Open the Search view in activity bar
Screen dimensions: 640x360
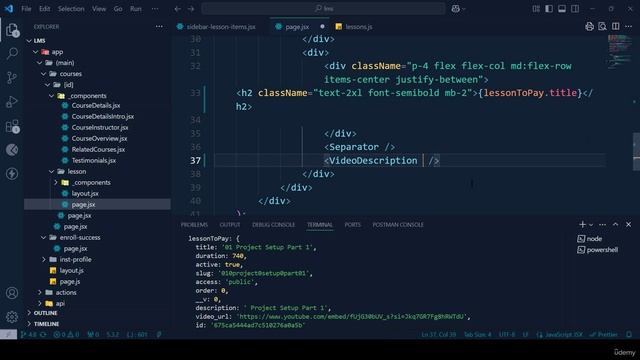12,53
